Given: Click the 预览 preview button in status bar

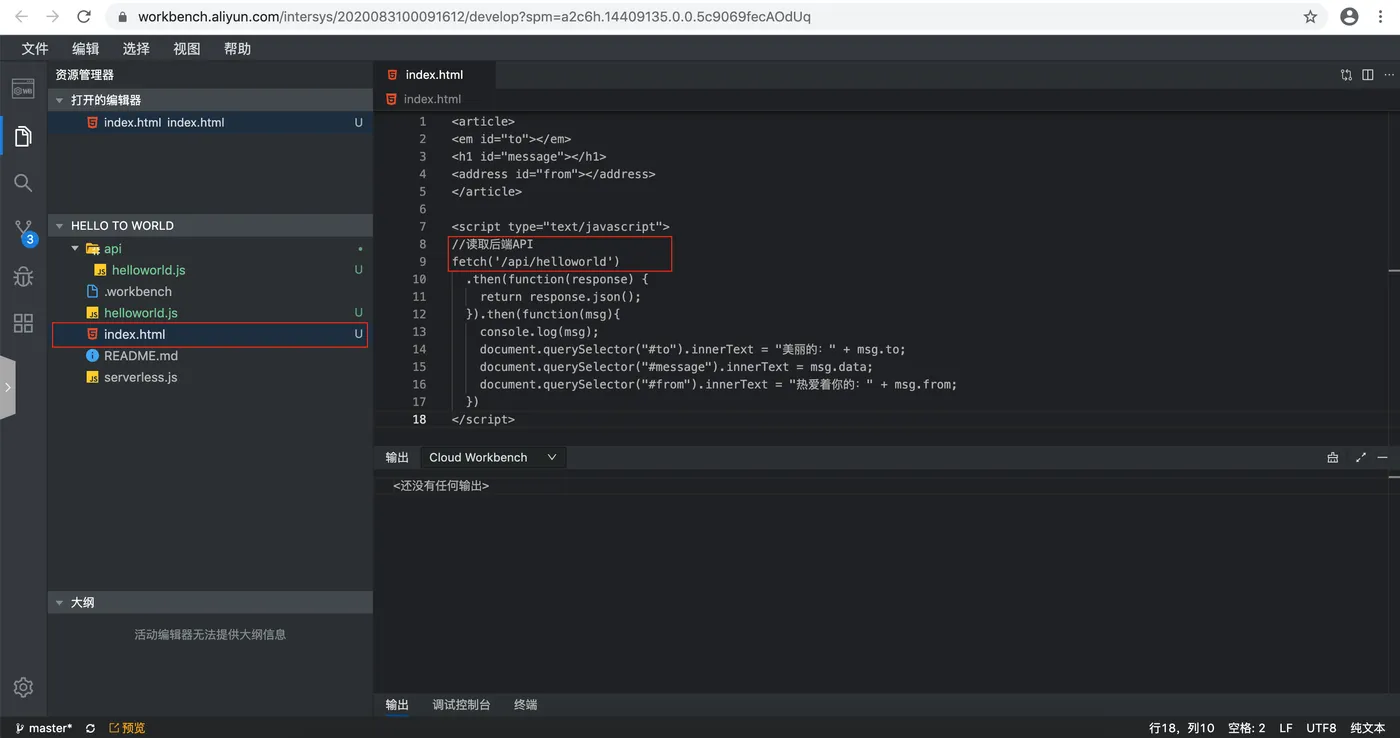Looking at the screenshot, I should point(127,728).
